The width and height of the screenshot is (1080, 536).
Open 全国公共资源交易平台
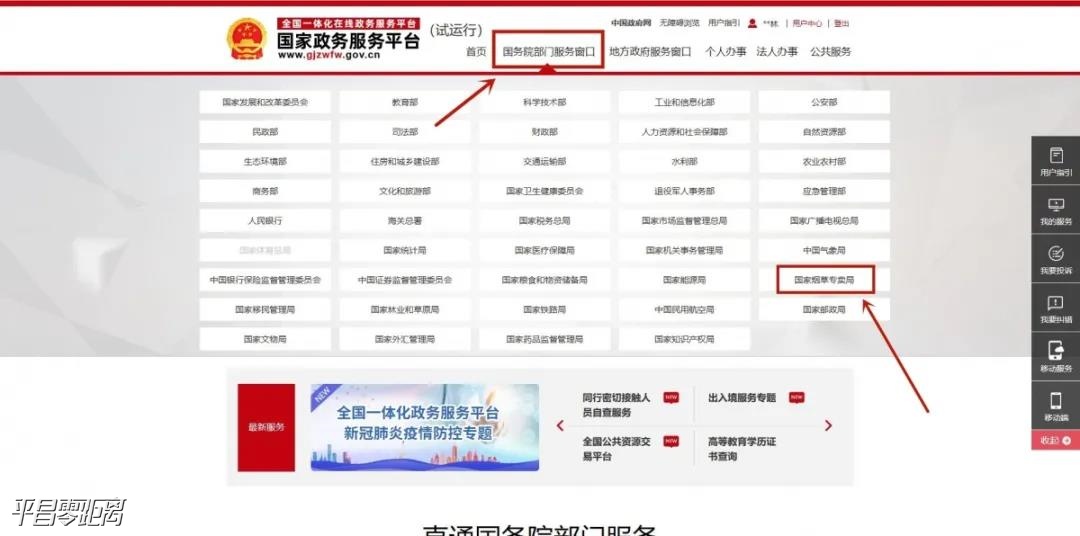tap(616, 449)
